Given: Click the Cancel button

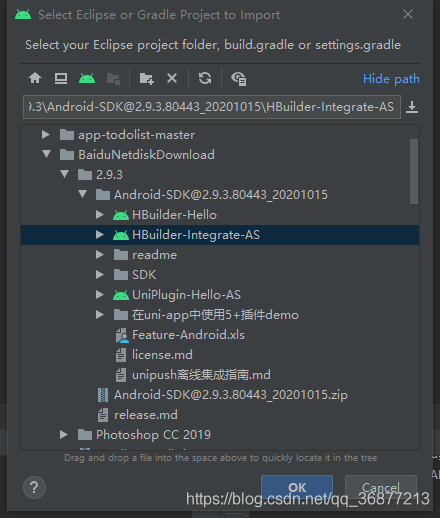Looking at the screenshot, I should 381,488.
